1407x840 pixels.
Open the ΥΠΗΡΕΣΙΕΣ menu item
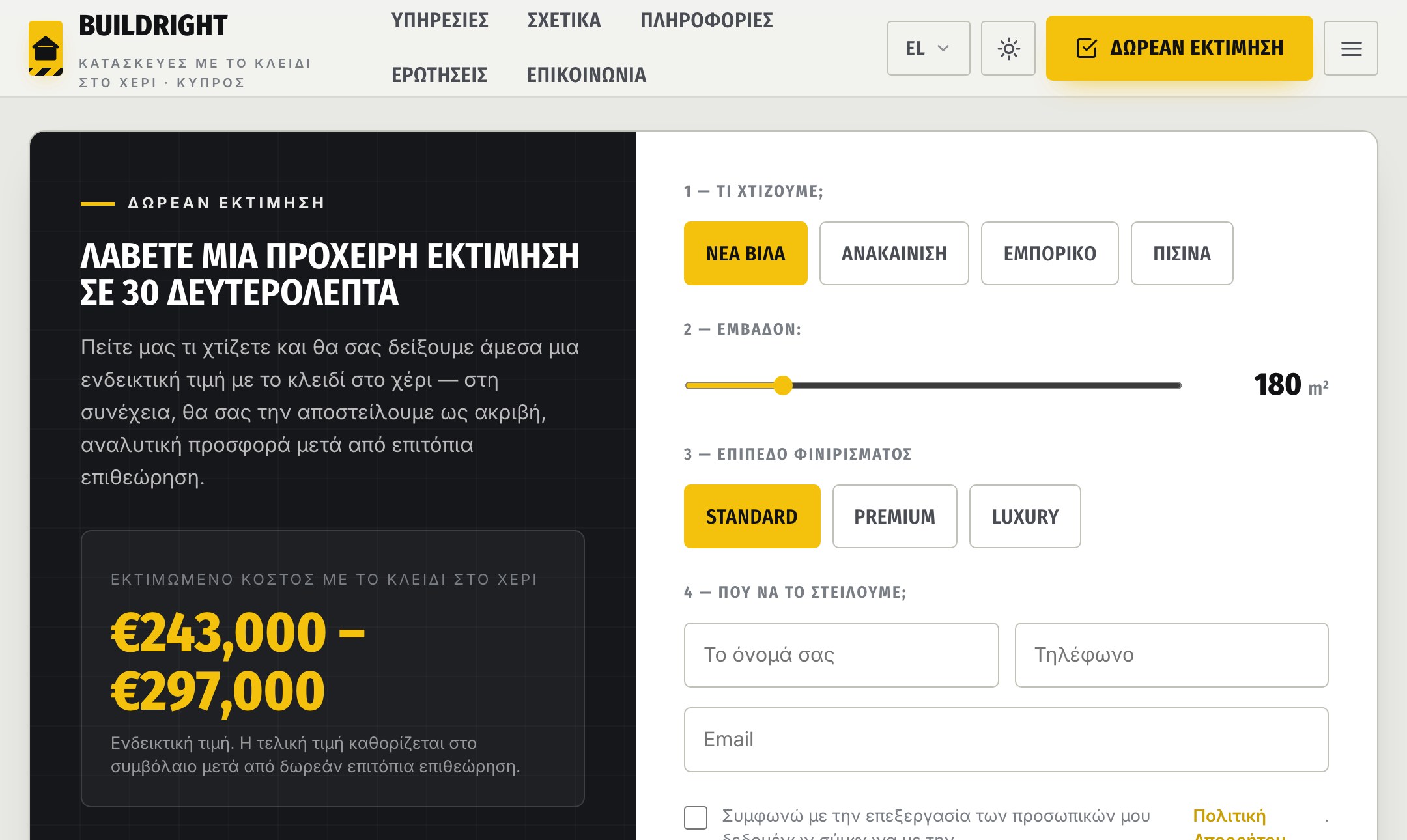[x=440, y=21]
